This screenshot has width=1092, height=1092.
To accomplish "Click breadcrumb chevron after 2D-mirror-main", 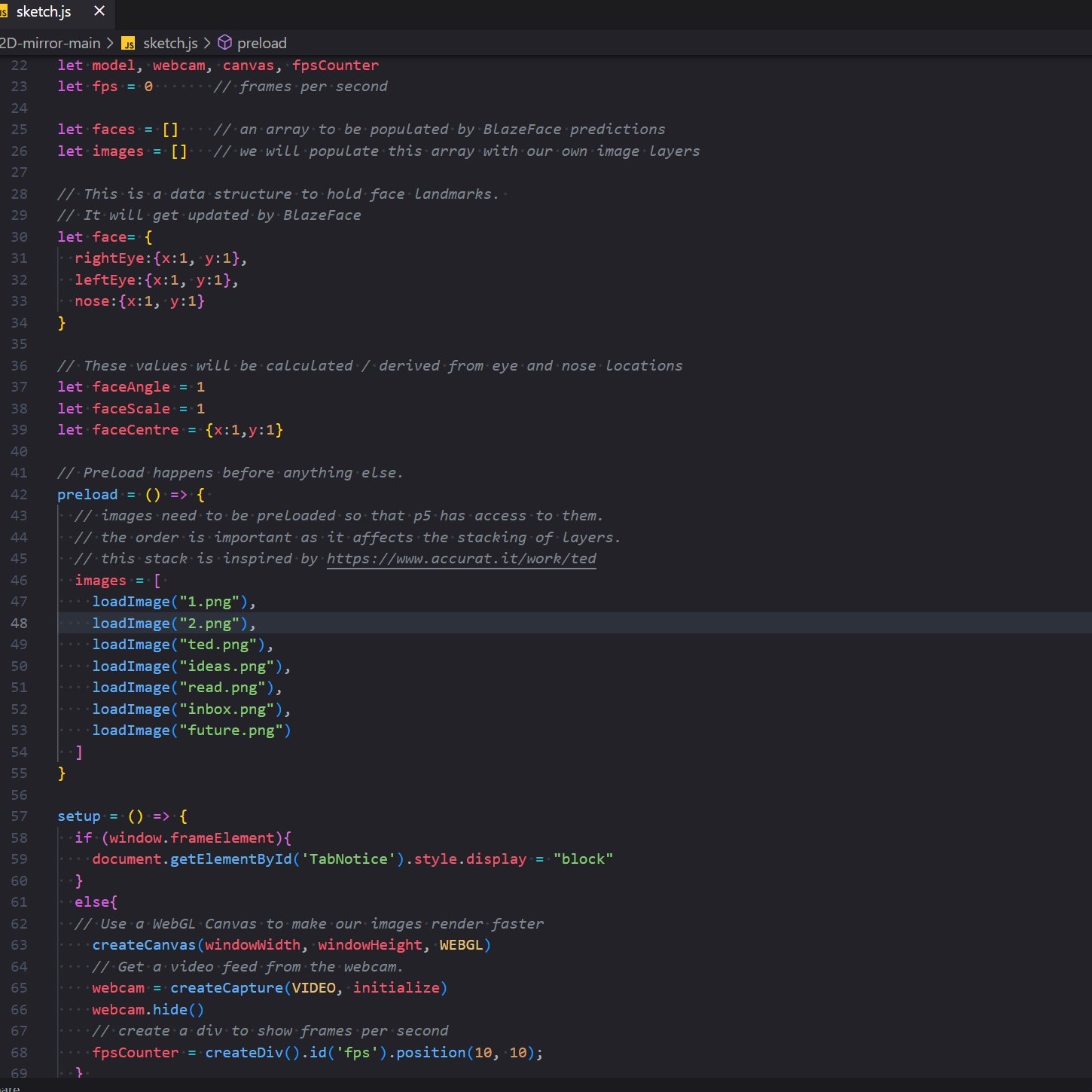I will (110, 43).
